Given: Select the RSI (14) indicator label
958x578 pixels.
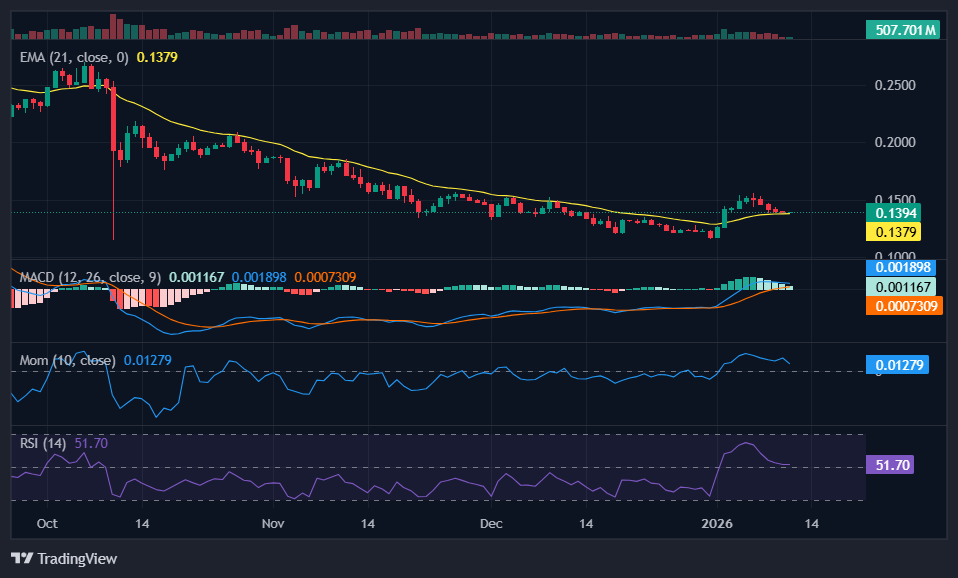Looking at the screenshot, I should pyautogui.click(x=44, y=443).
